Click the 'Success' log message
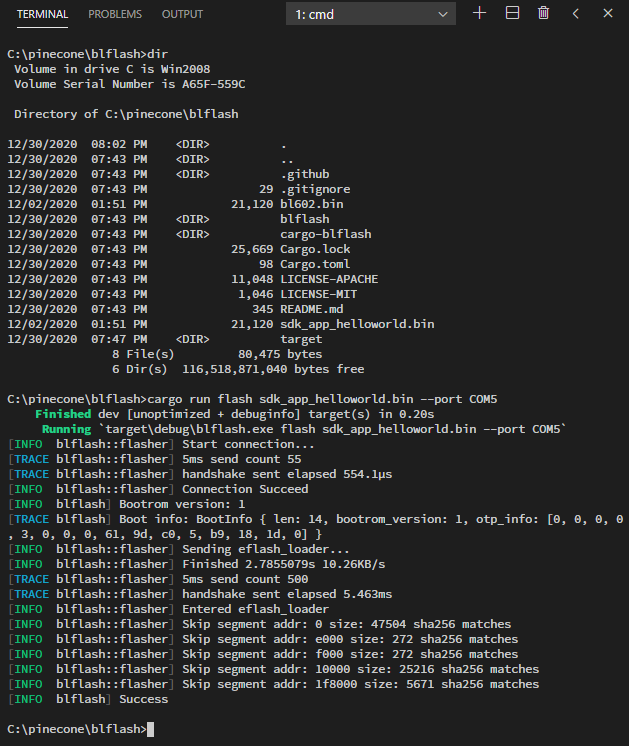 tap(144, 699)
